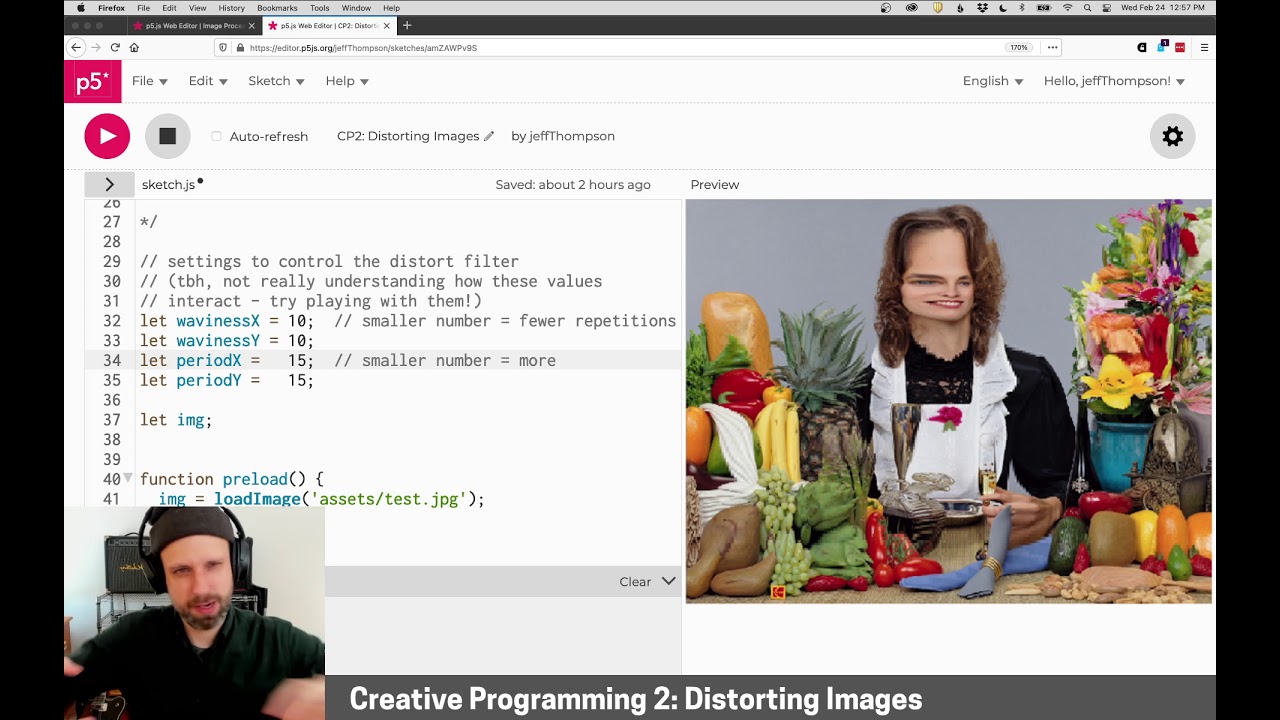Click the CP2: Distorting Images sketch title
This screenshot has width=1280, height=720.
point(408,136)
